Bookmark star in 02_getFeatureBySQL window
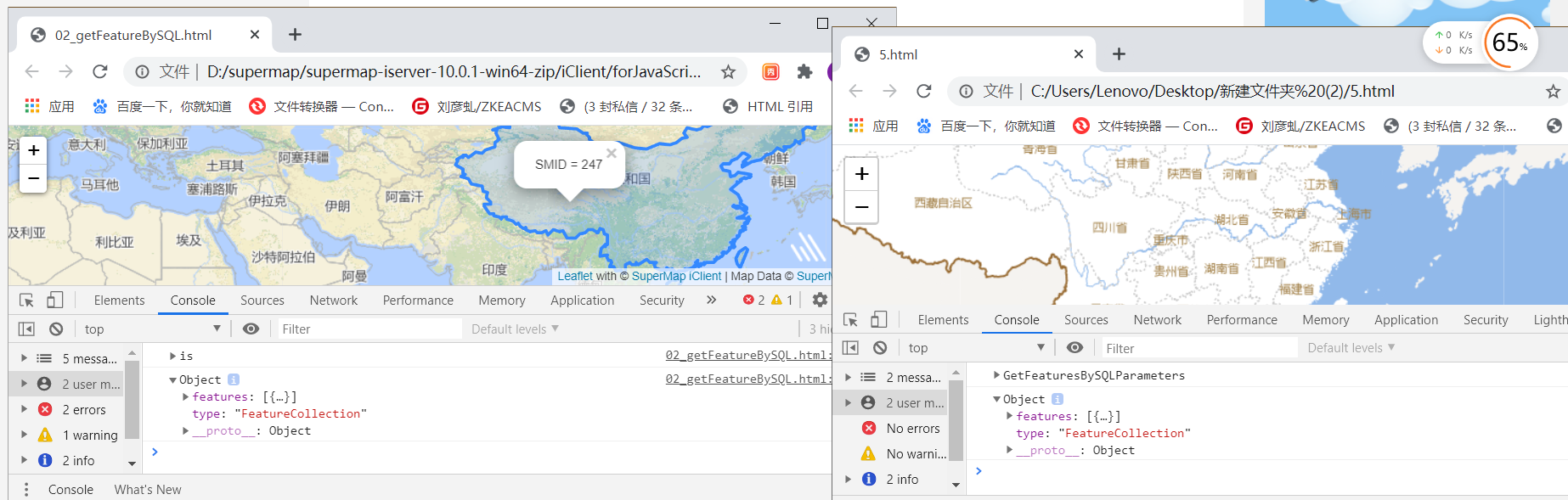Viewport: 1568px width, 500px height. pyautogui.click(x=728, y=72)
